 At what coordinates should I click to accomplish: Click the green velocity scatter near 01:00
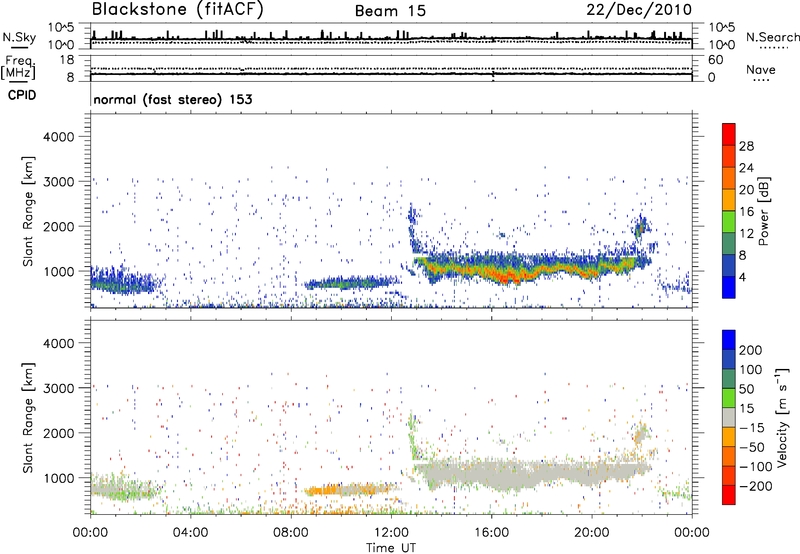(120, 490)
